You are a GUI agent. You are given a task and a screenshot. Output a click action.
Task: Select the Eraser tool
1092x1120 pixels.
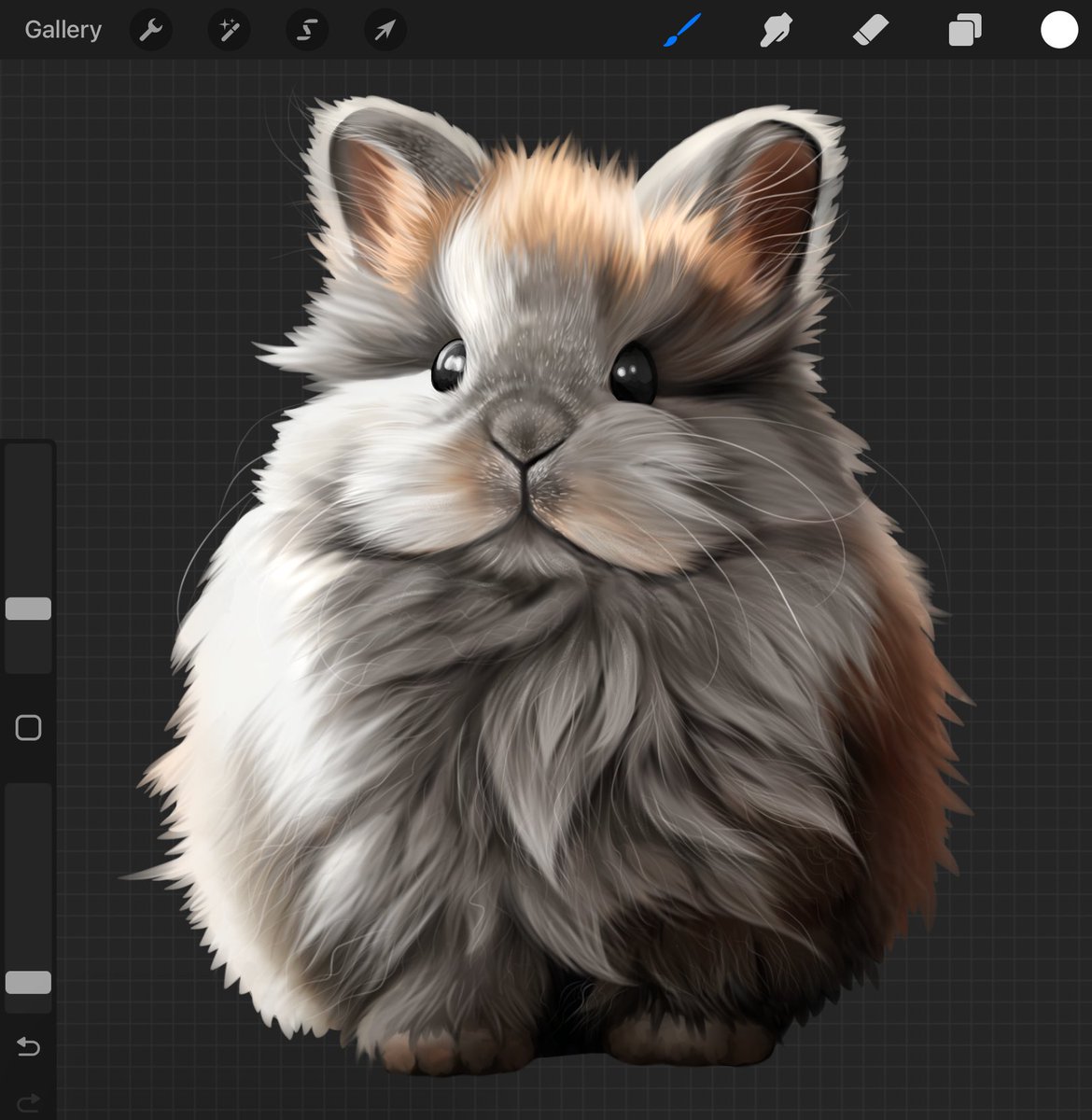[x=870, y=31]
